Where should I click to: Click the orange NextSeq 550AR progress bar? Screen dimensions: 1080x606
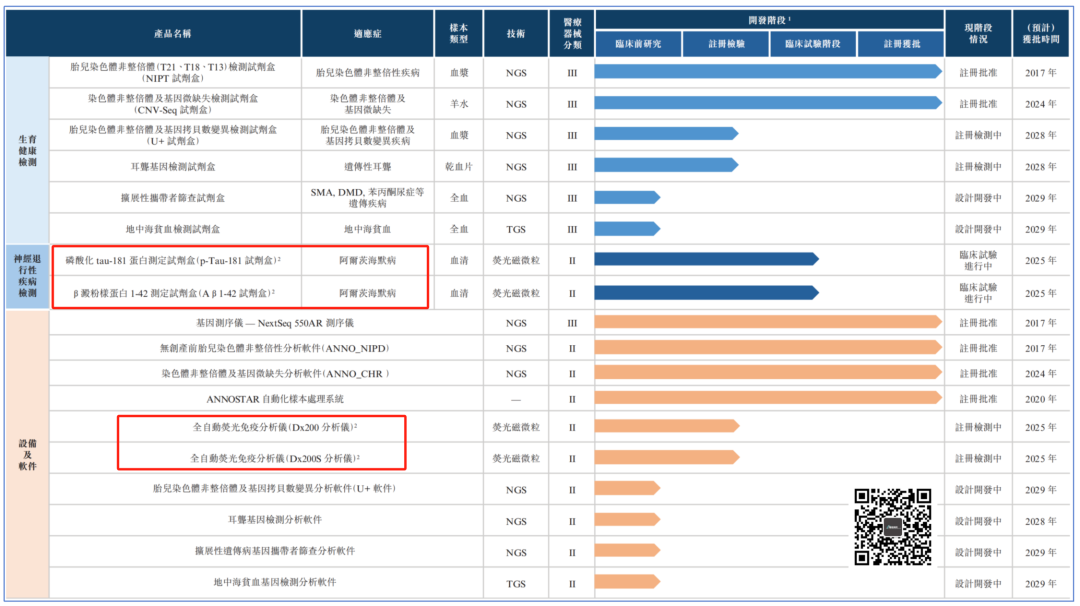point(766,322)
